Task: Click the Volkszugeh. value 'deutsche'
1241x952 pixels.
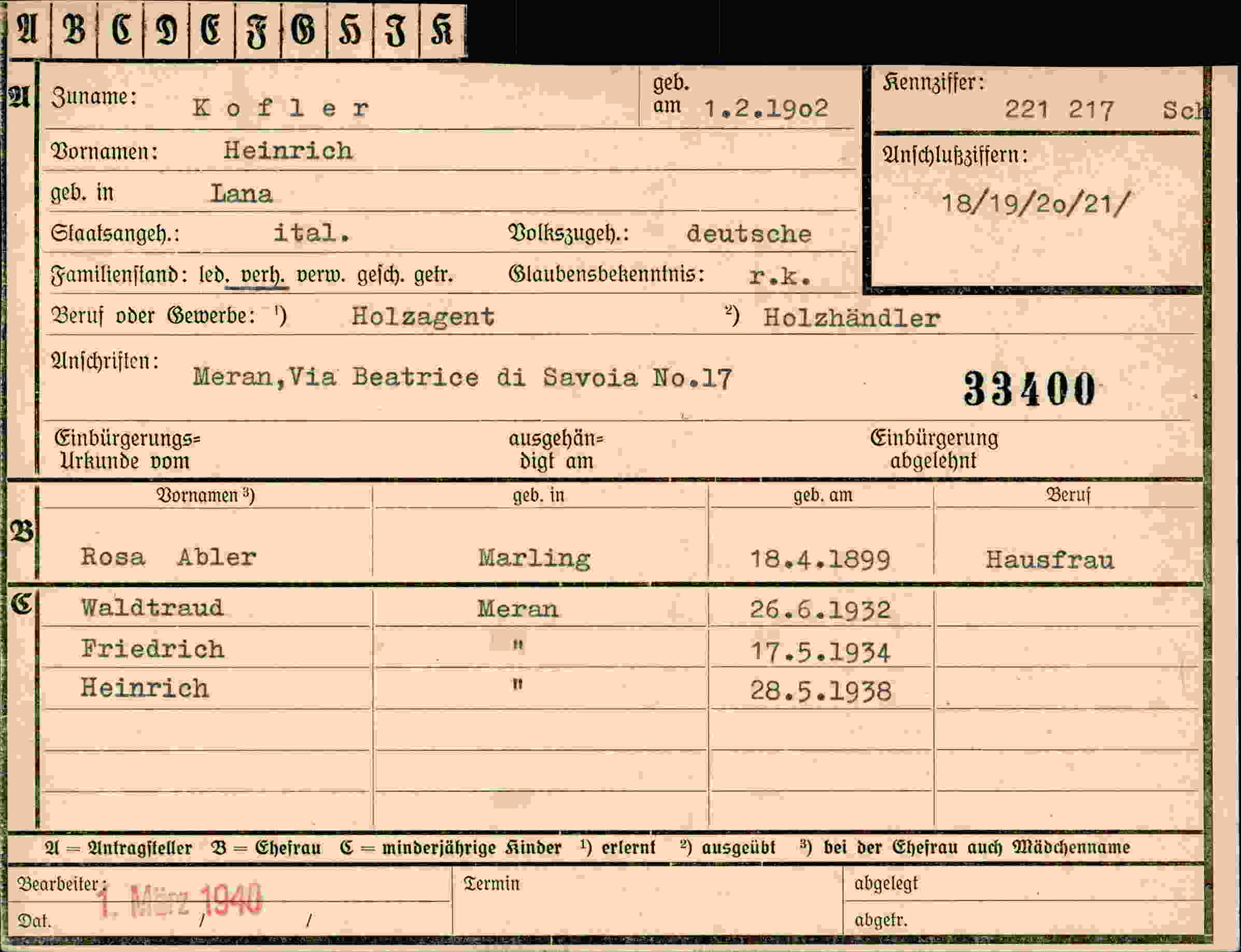Action: pos(749,234)
